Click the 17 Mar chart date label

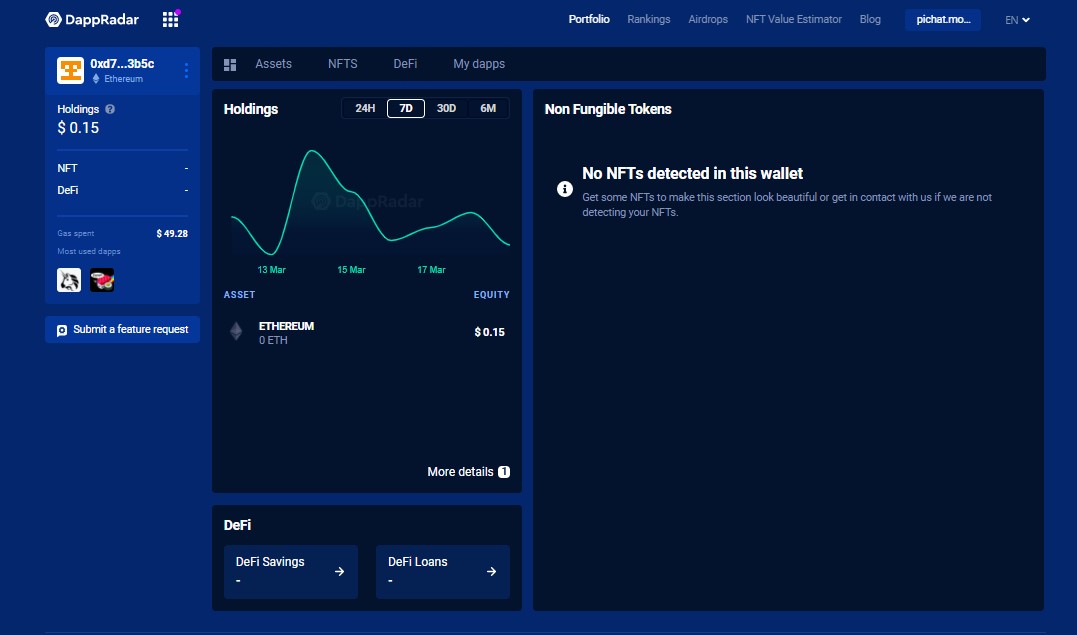click(431, 270)
